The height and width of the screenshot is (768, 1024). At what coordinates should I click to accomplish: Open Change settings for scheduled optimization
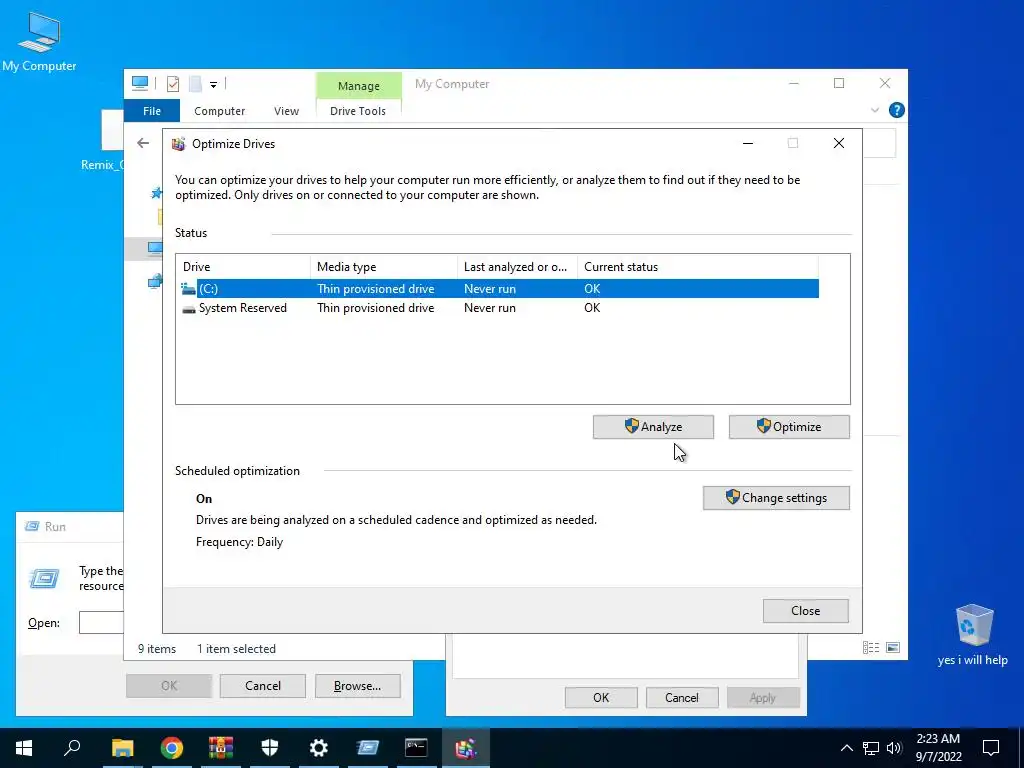pos(776,498)
